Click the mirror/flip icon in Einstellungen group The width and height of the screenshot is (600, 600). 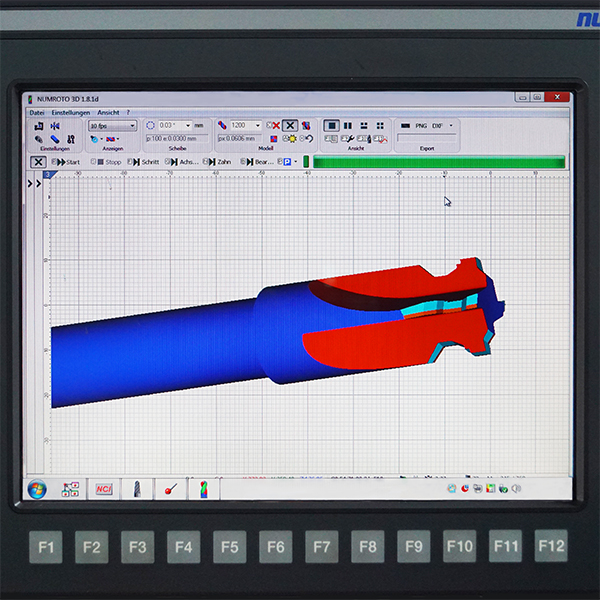(x=55, y=126)
